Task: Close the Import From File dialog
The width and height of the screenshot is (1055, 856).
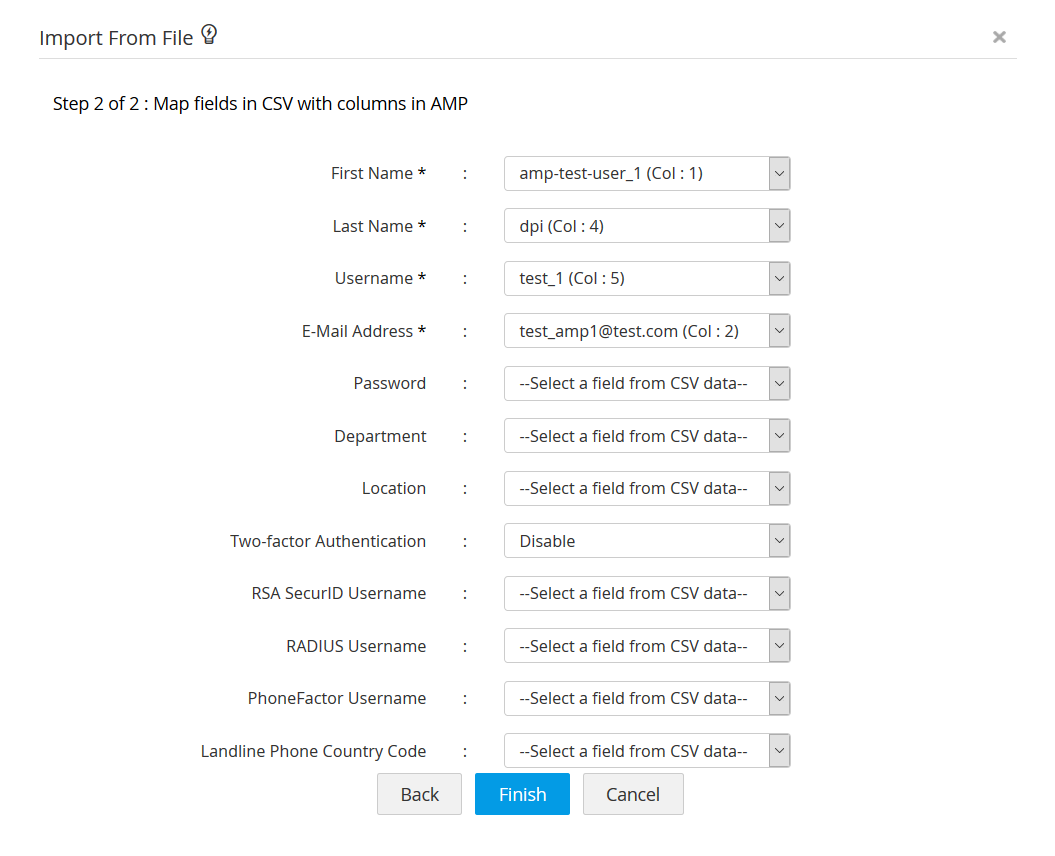Action: tap(998, 37)
